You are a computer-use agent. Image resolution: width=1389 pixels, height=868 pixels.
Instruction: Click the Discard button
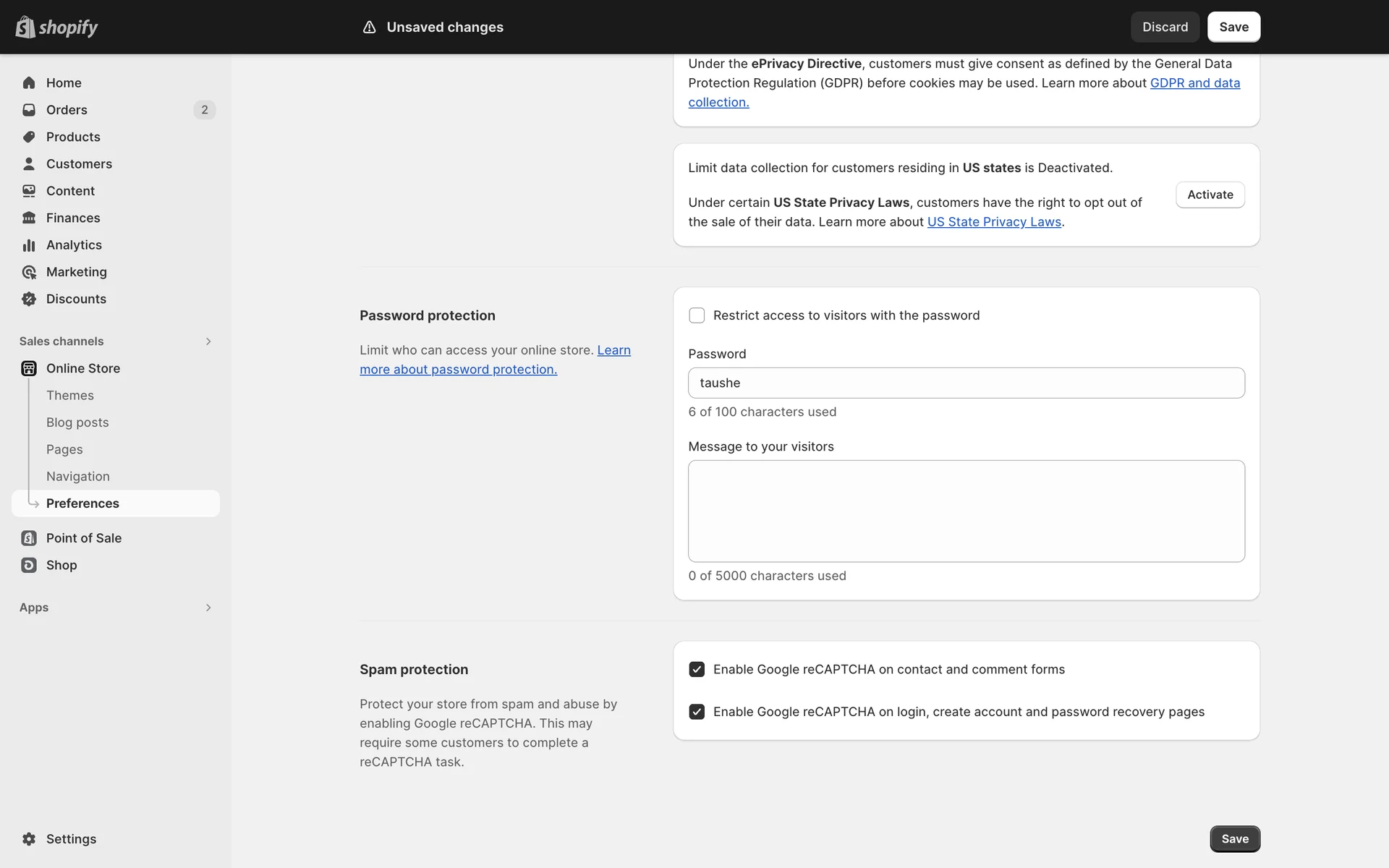point(1165,27)
